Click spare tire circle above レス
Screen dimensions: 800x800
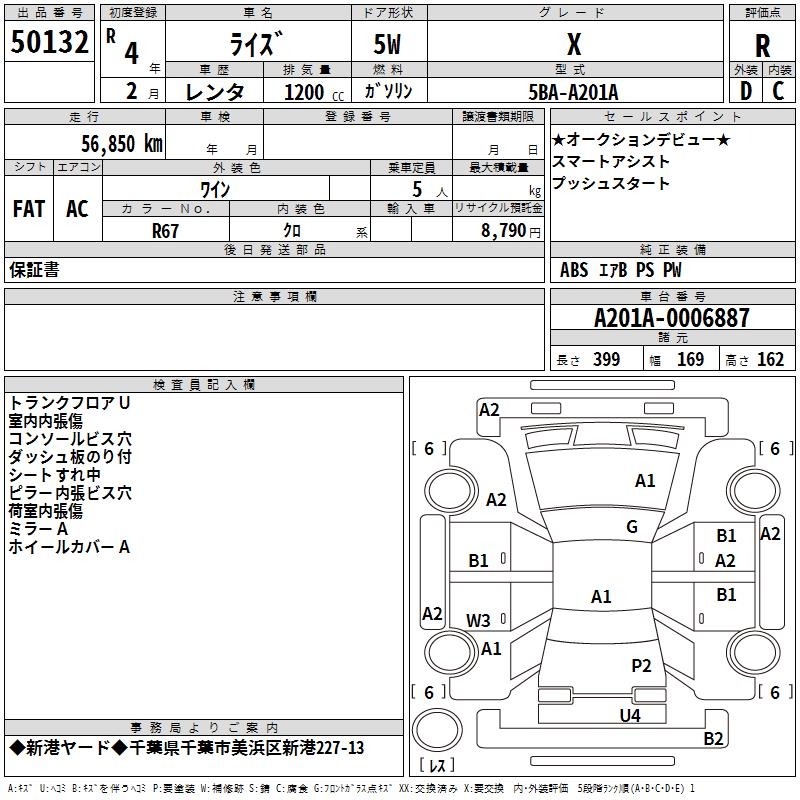437,729
